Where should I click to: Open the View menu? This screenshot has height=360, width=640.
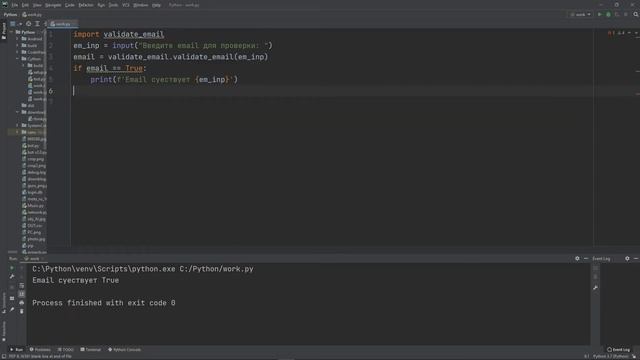click(x=37, y=5)
